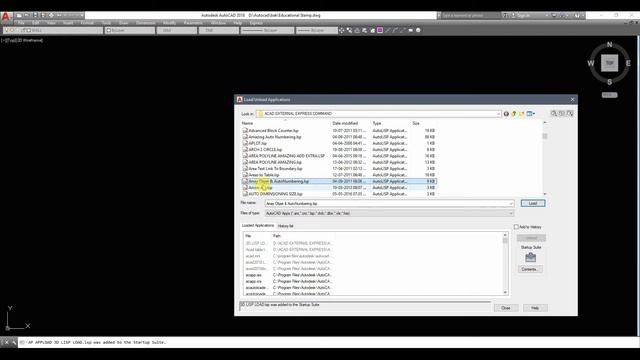The height and width of the screenshot is (360, 640).
Task: Click the magnifier find icon in dialog toolbar
Action: coord(553,113)
